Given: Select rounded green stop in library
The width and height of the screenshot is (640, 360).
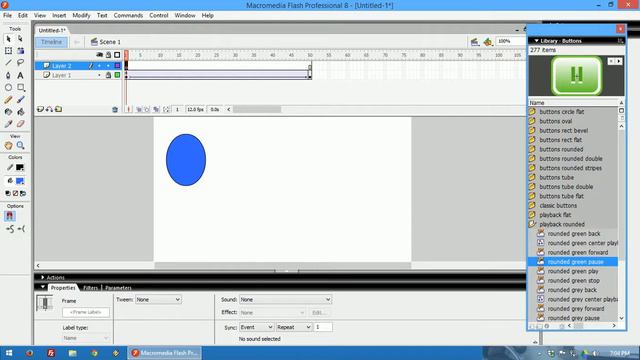Looking at the screenshot, I should point(573,281).
